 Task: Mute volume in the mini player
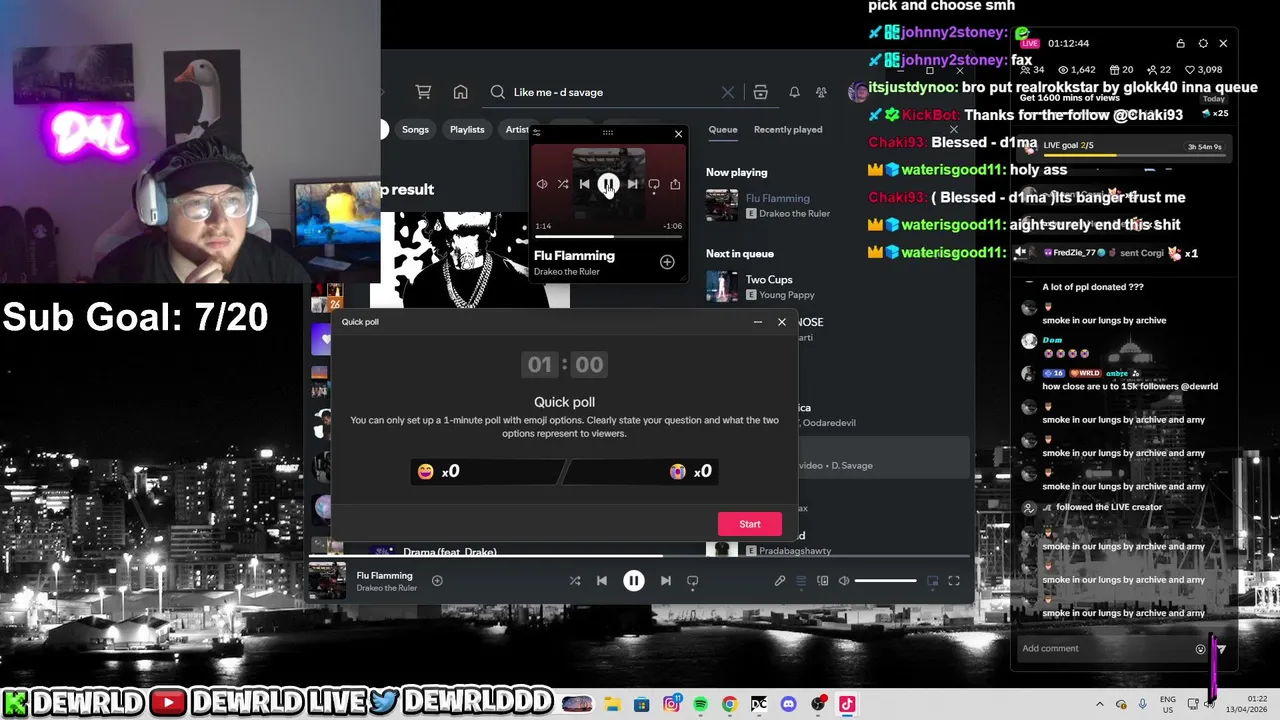pos(542,184)
